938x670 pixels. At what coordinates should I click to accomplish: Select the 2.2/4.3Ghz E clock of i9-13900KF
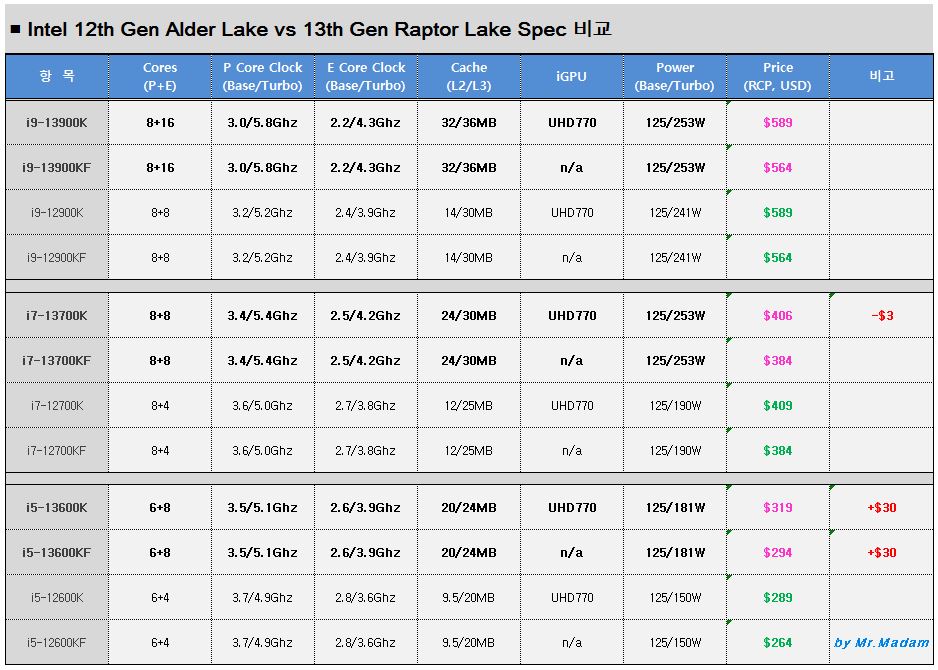coord(366,168)
